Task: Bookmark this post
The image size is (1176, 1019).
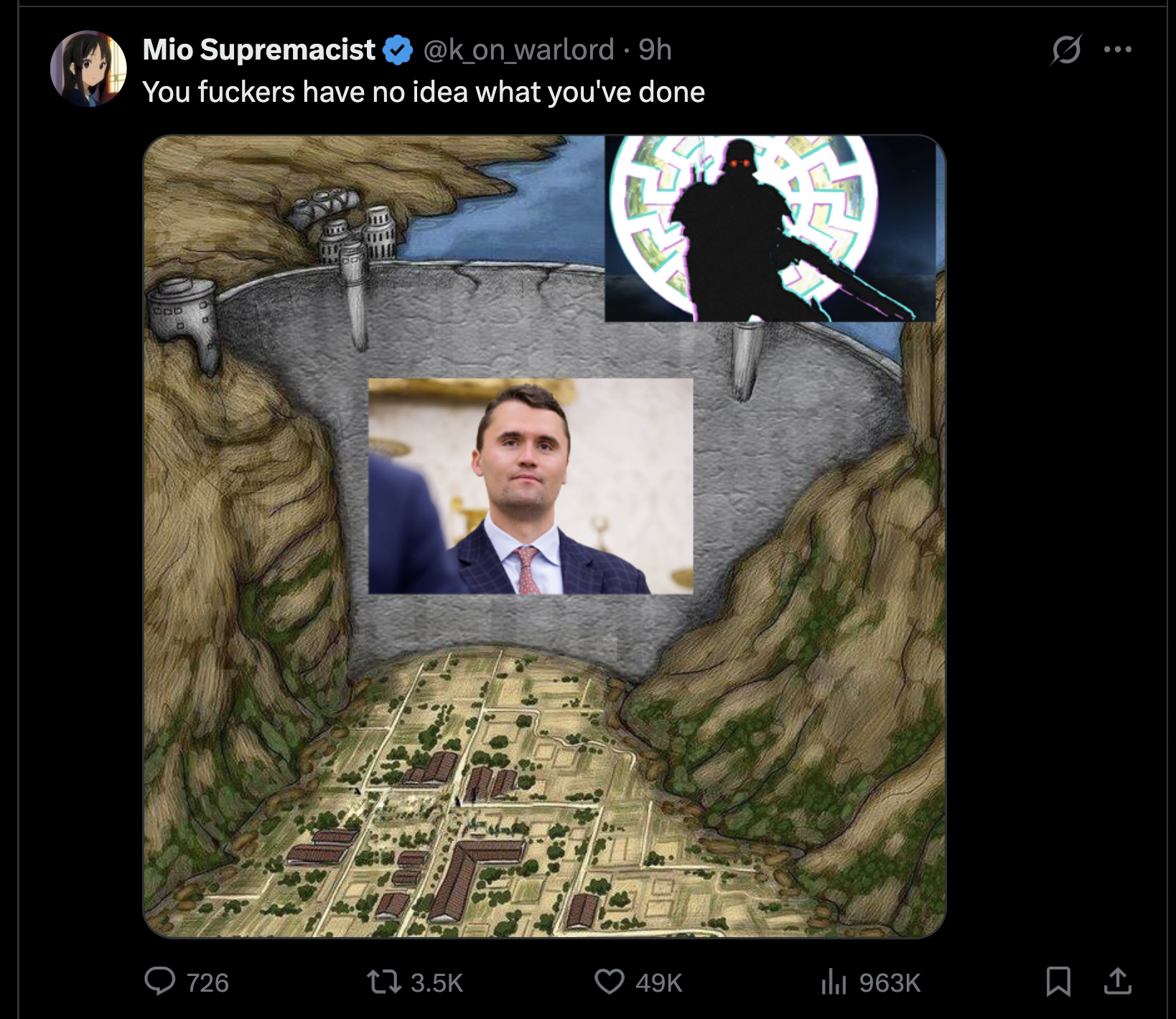Action: pos(1058,981)
